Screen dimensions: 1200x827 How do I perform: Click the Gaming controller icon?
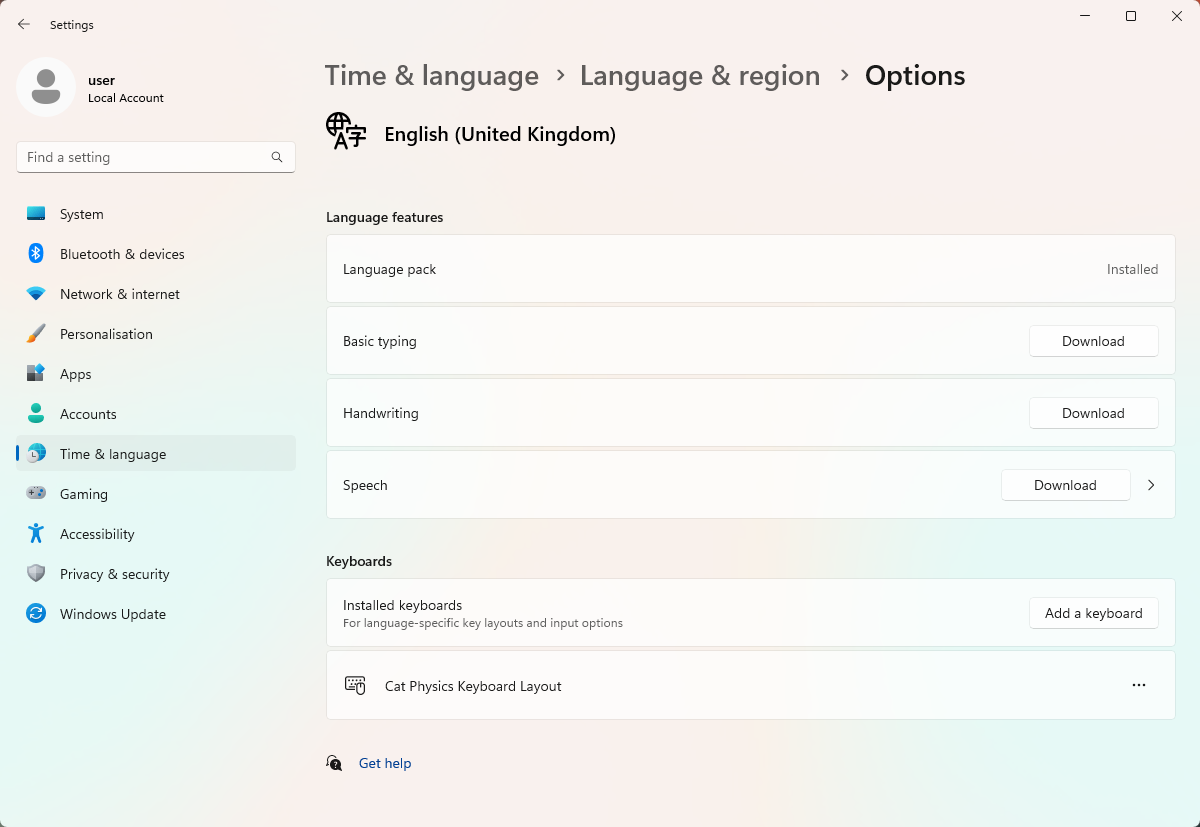tap(36, 494)
